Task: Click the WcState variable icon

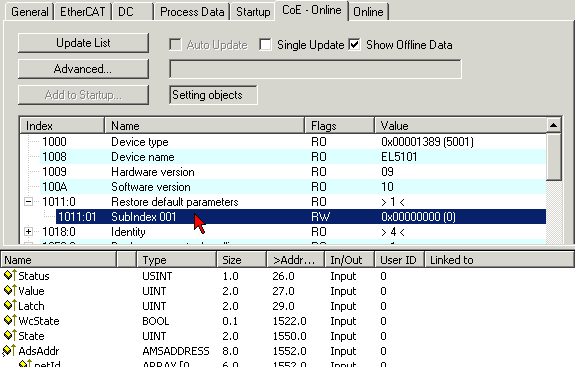Action: point(10,320)
